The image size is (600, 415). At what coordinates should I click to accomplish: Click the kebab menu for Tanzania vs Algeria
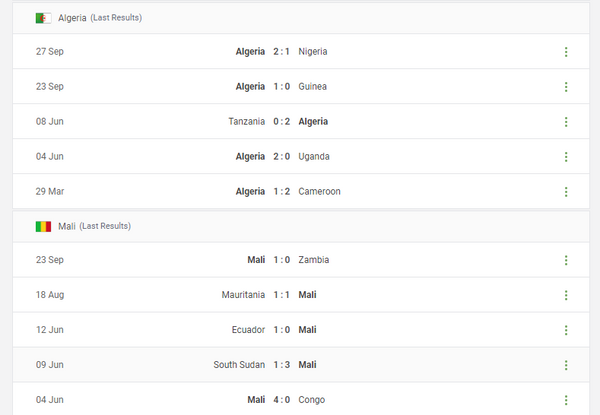click(x=565, y=122)
